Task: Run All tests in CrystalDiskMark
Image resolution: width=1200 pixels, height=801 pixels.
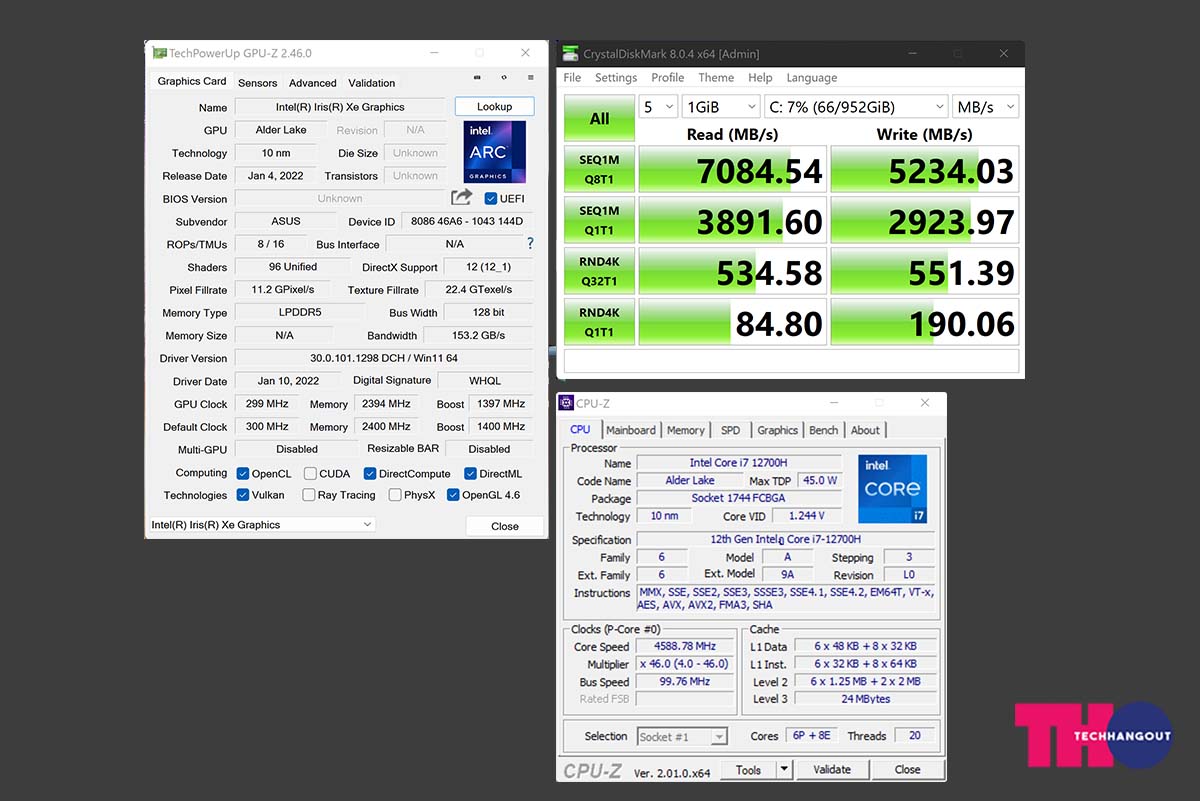Action: 599,118
